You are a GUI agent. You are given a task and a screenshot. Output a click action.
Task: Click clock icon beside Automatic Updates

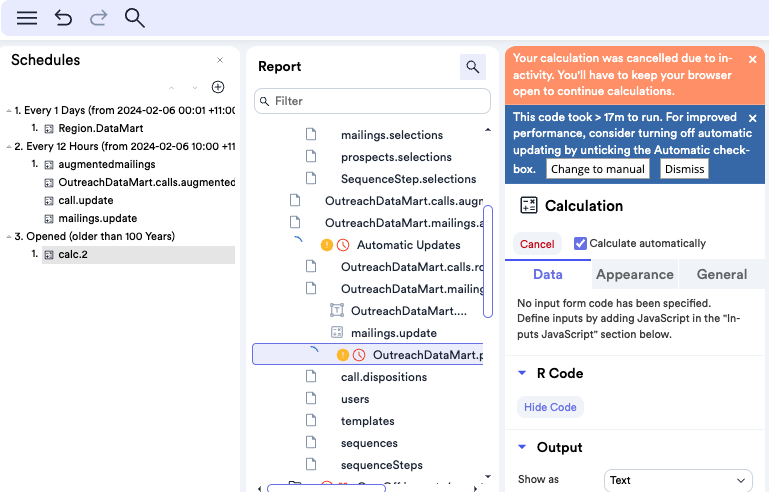343,245
